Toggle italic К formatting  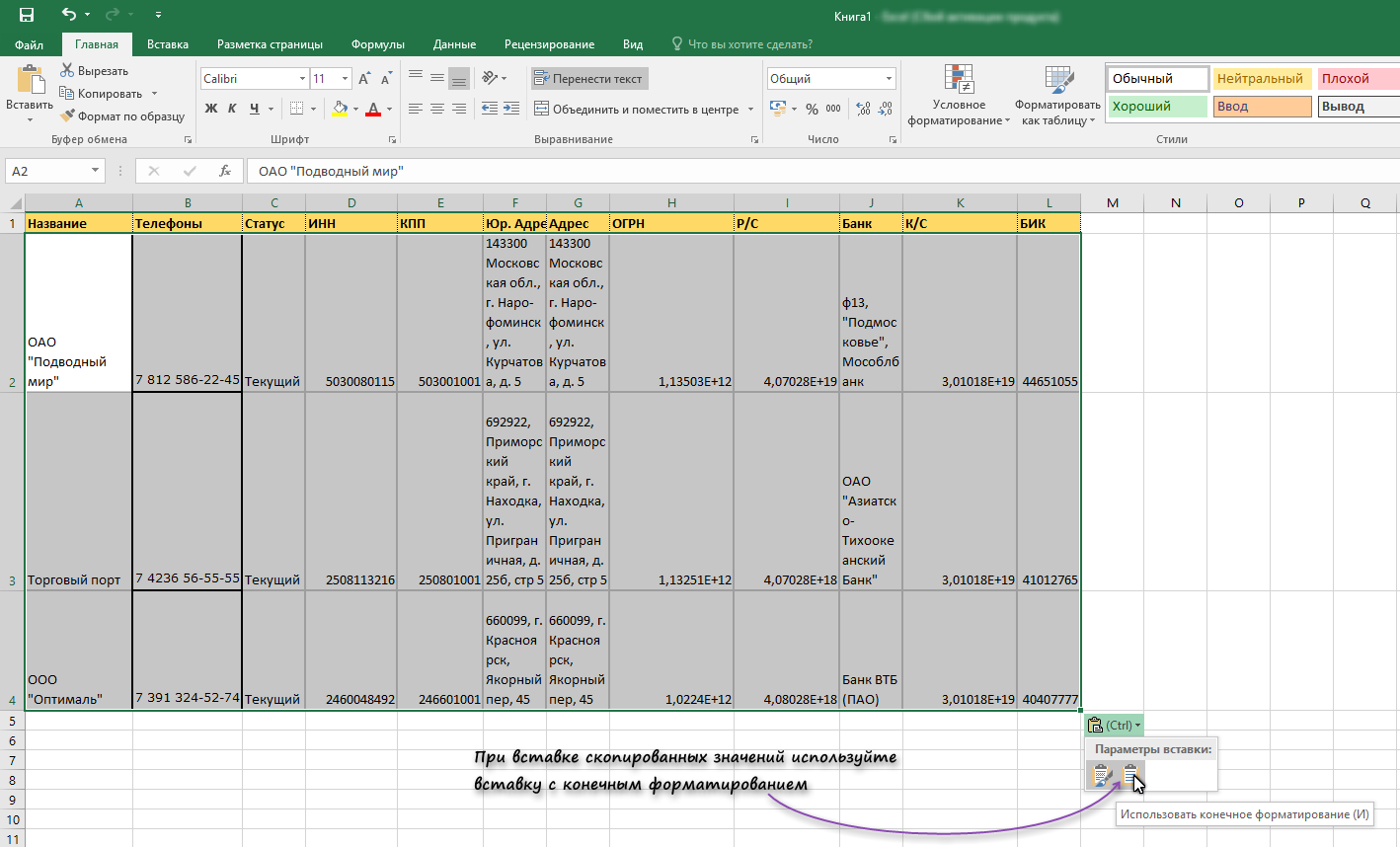pyautogui.click(x=232, y=109)
